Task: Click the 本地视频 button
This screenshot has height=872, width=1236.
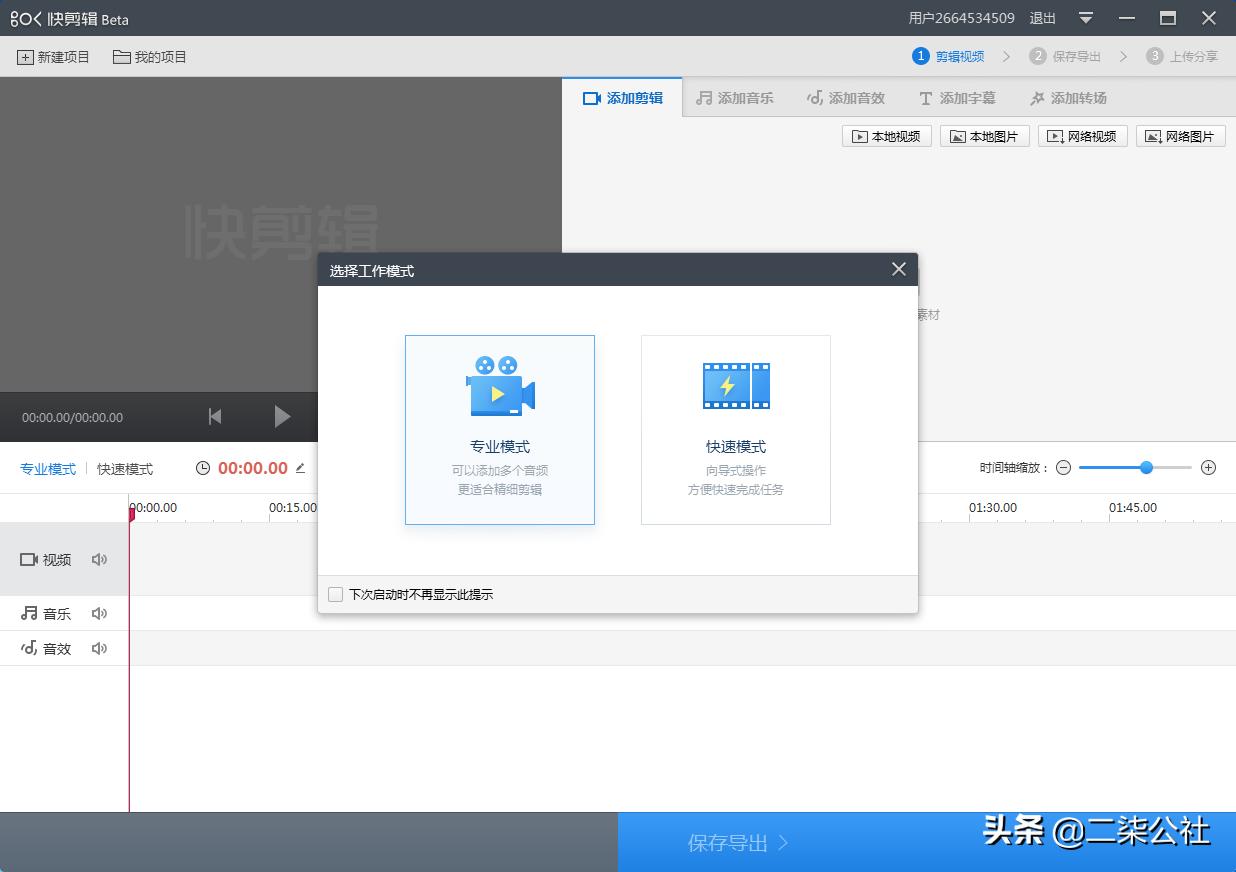Action: pyautogui.click(x=887, y=137)
